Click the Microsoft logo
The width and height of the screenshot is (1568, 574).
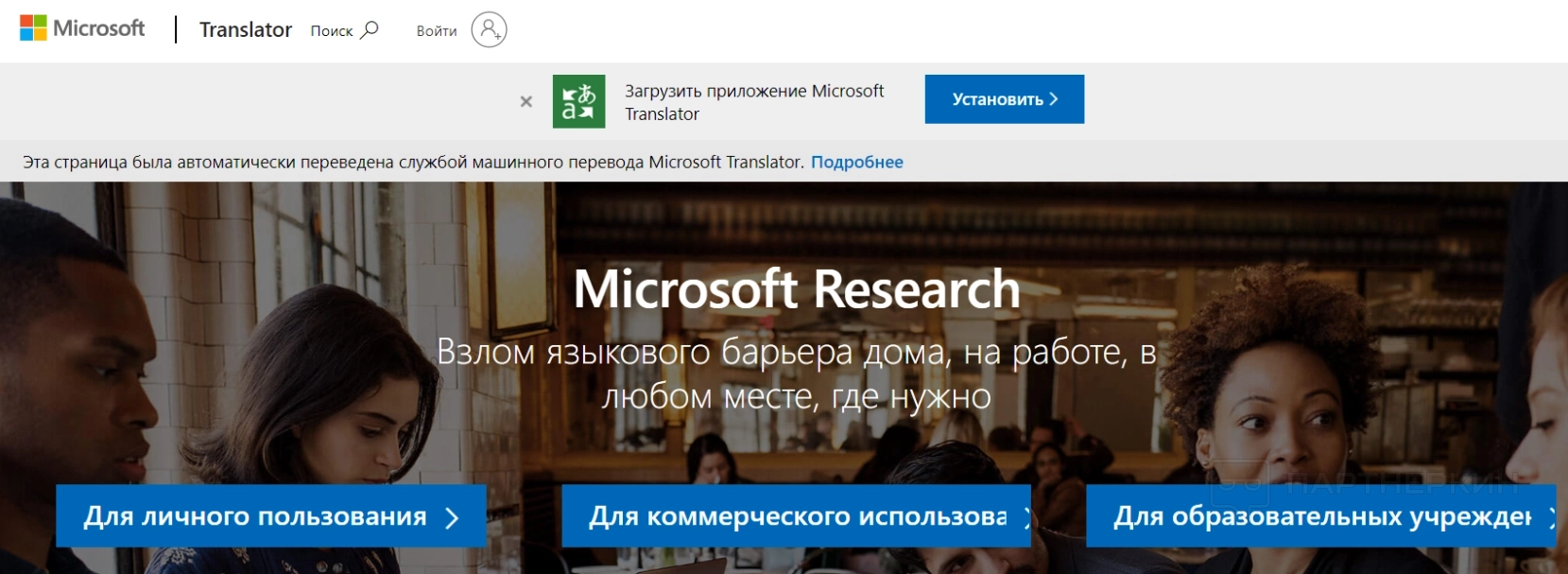pyautogui.click(x=82, y=28)
